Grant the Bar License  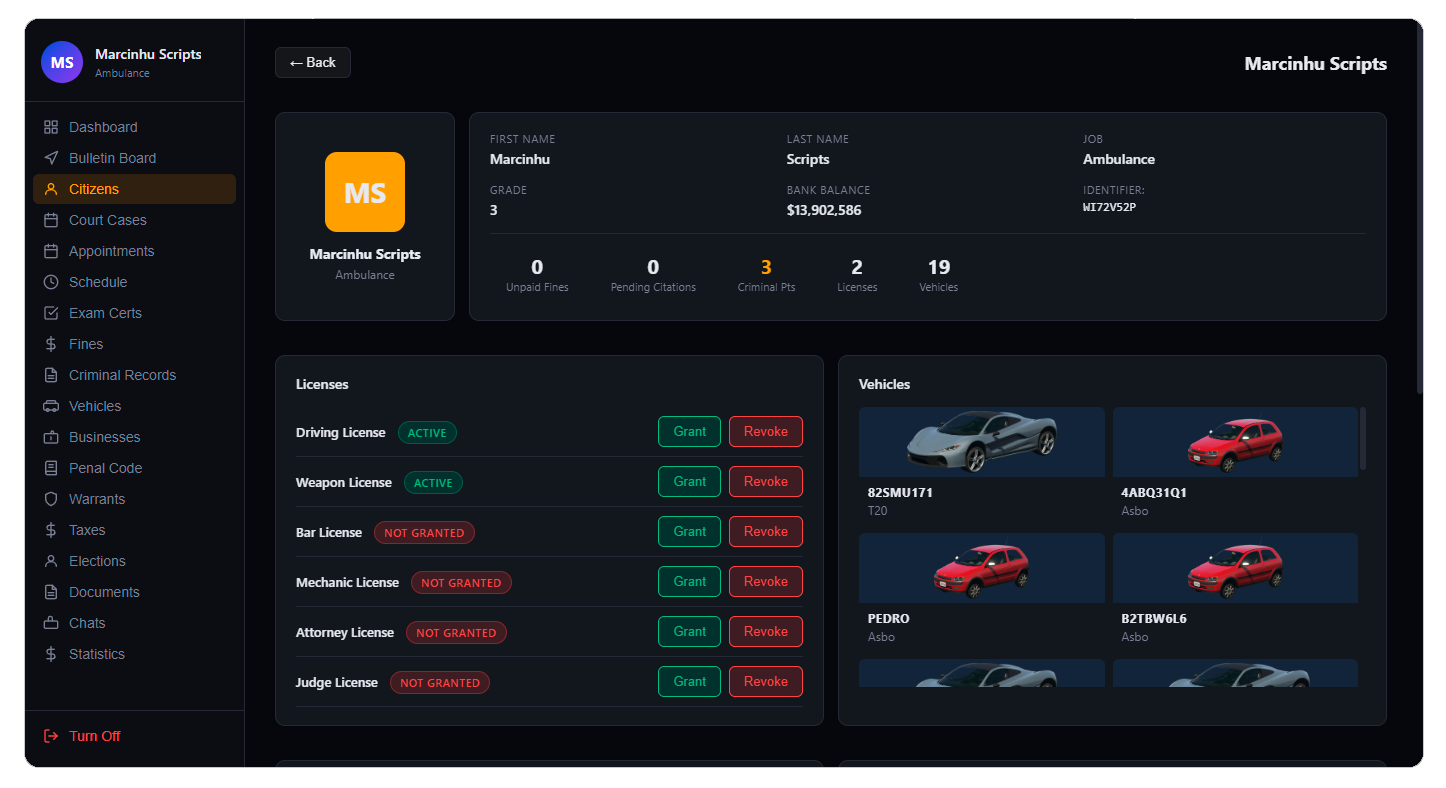tap(689, 532)
